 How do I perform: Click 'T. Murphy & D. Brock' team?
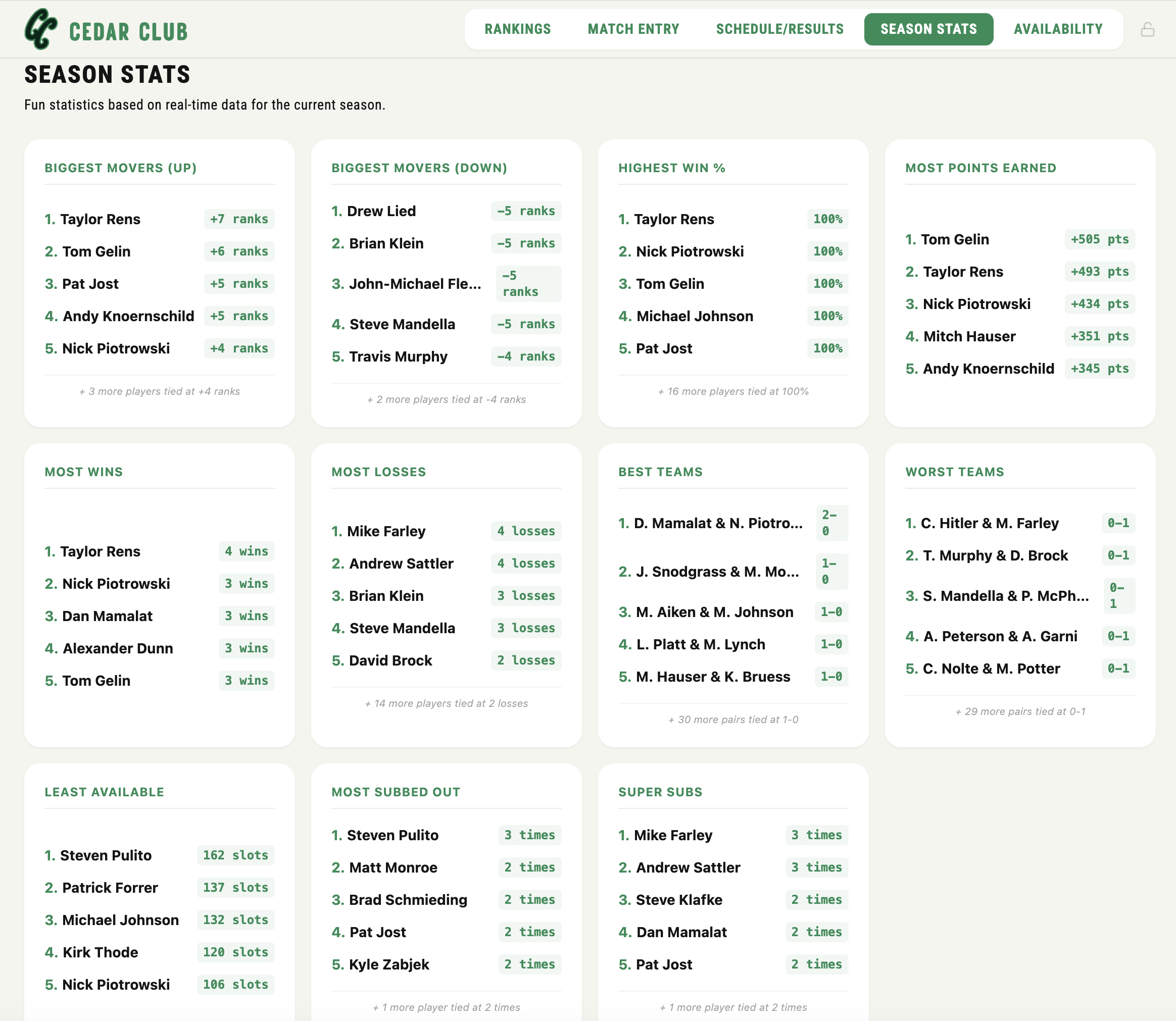click(995, 555)
